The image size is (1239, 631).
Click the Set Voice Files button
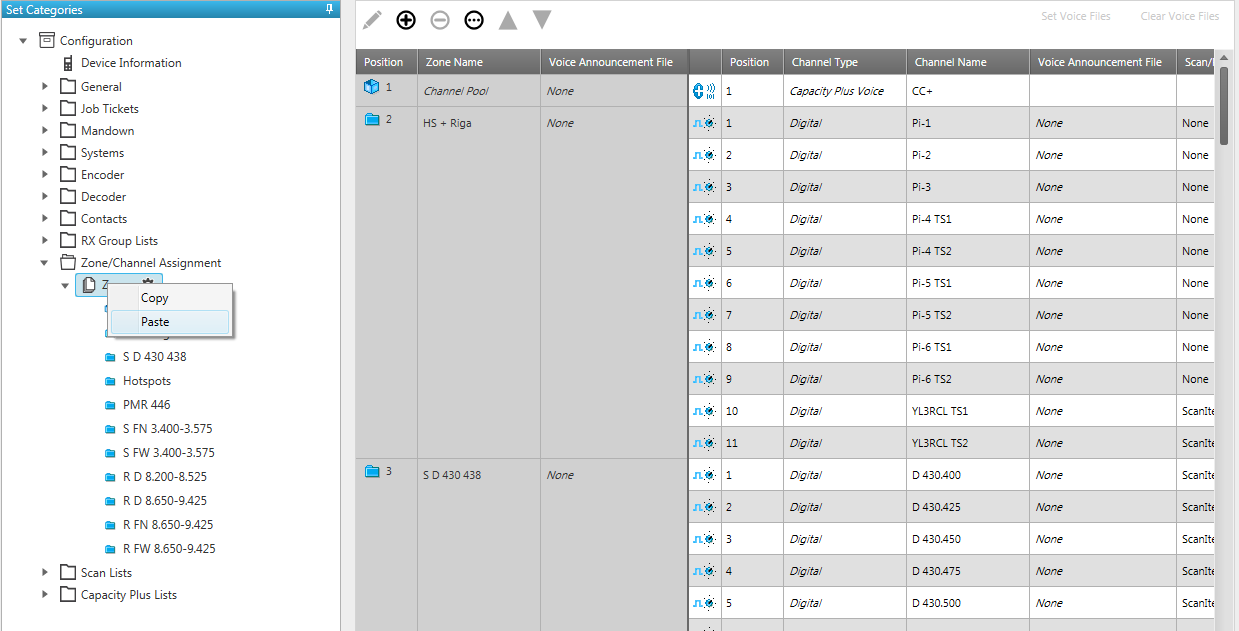(1075, 17)
